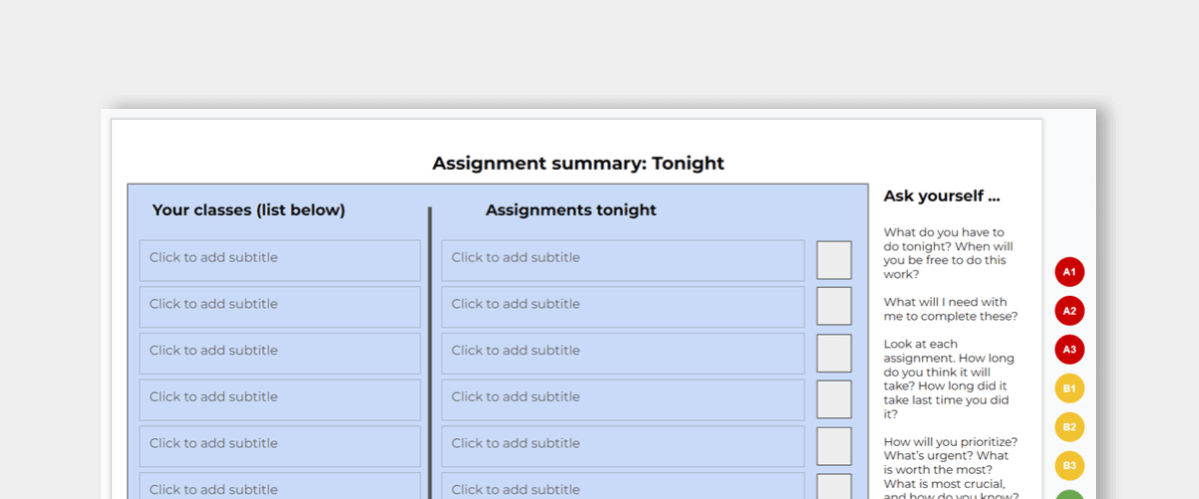Select the red A2 priority circle
This screenshot has height=499, width=1199.
click(x=1070, y=311)
